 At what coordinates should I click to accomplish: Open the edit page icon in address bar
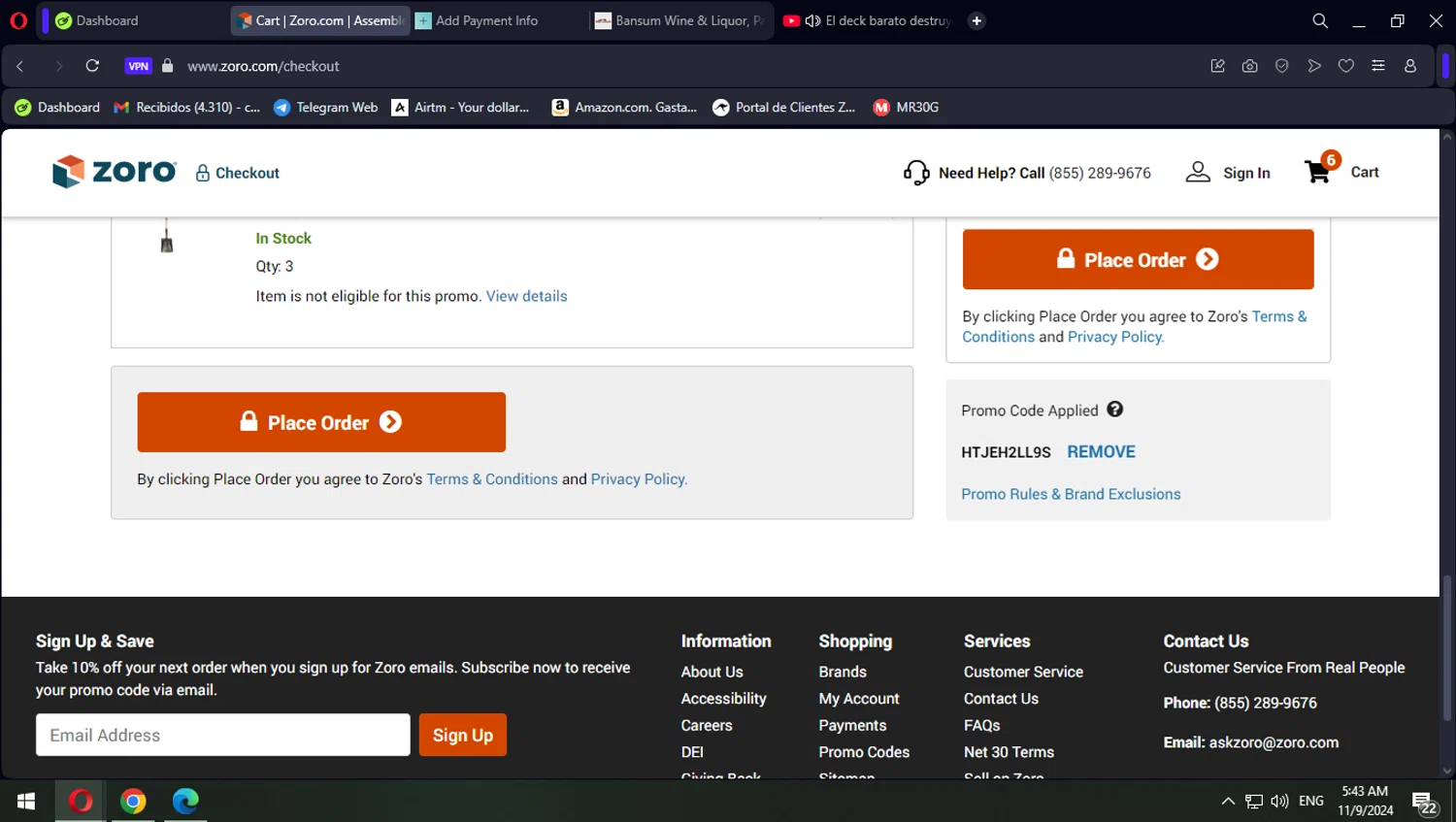[1217, 66]
